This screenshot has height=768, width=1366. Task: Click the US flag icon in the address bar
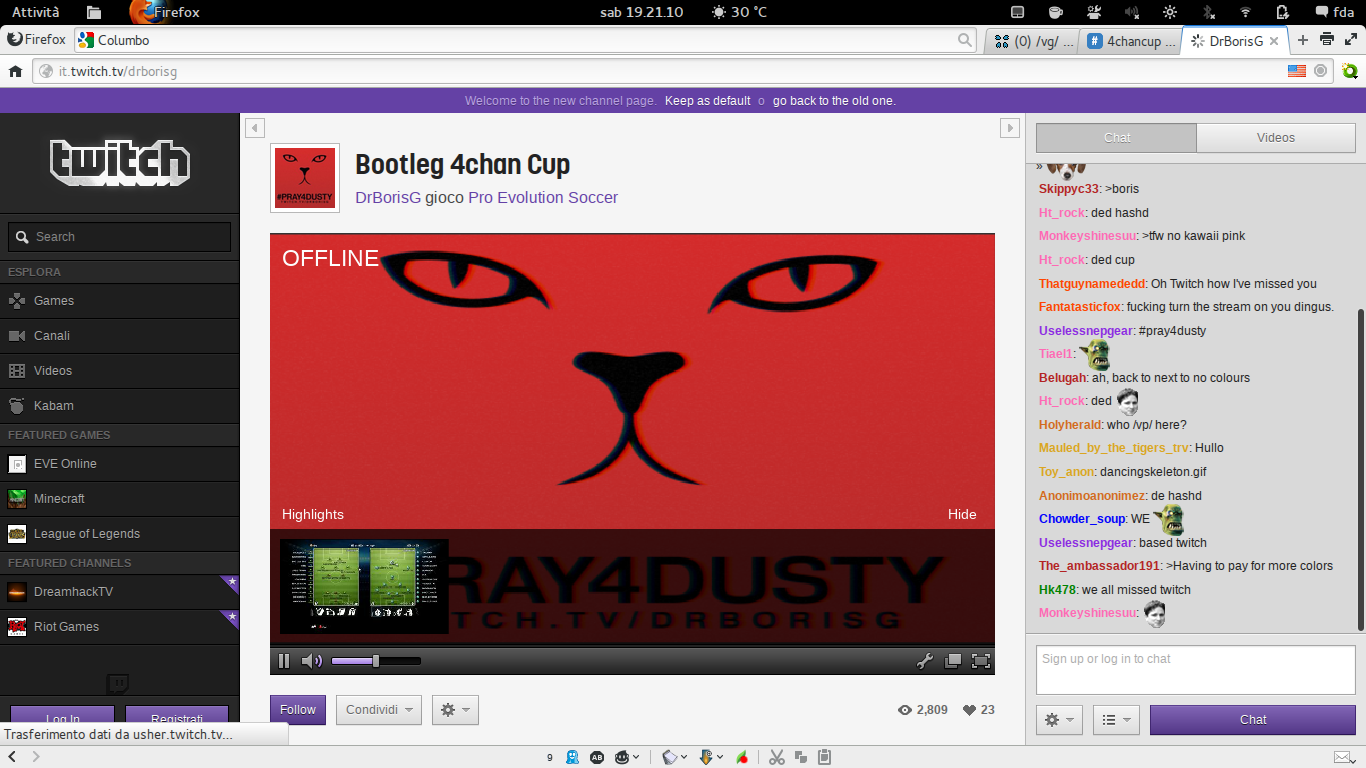[x=1297, y=71]
